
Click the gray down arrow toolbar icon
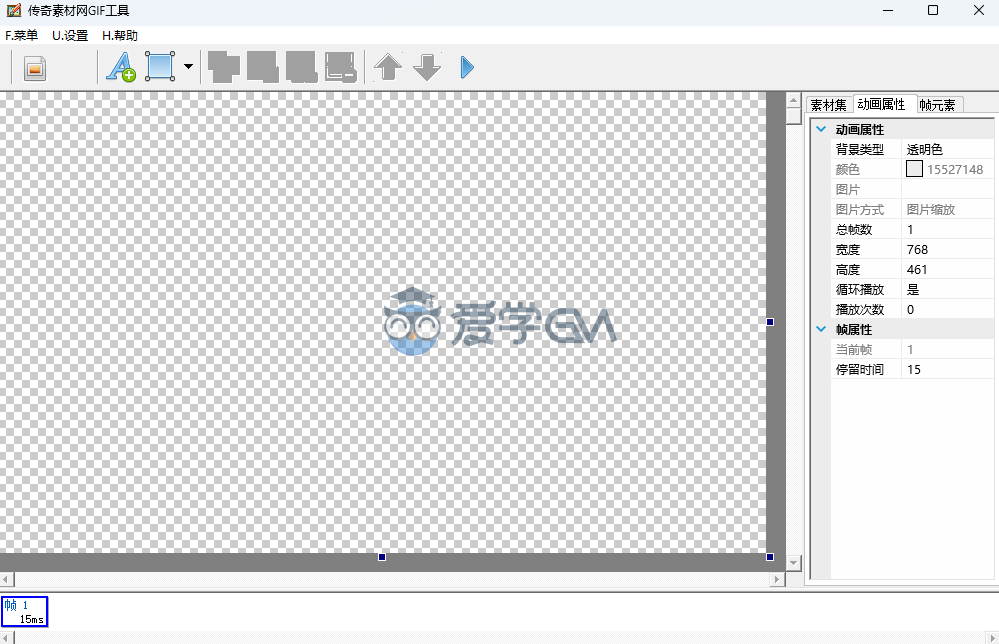pos(427,67)
